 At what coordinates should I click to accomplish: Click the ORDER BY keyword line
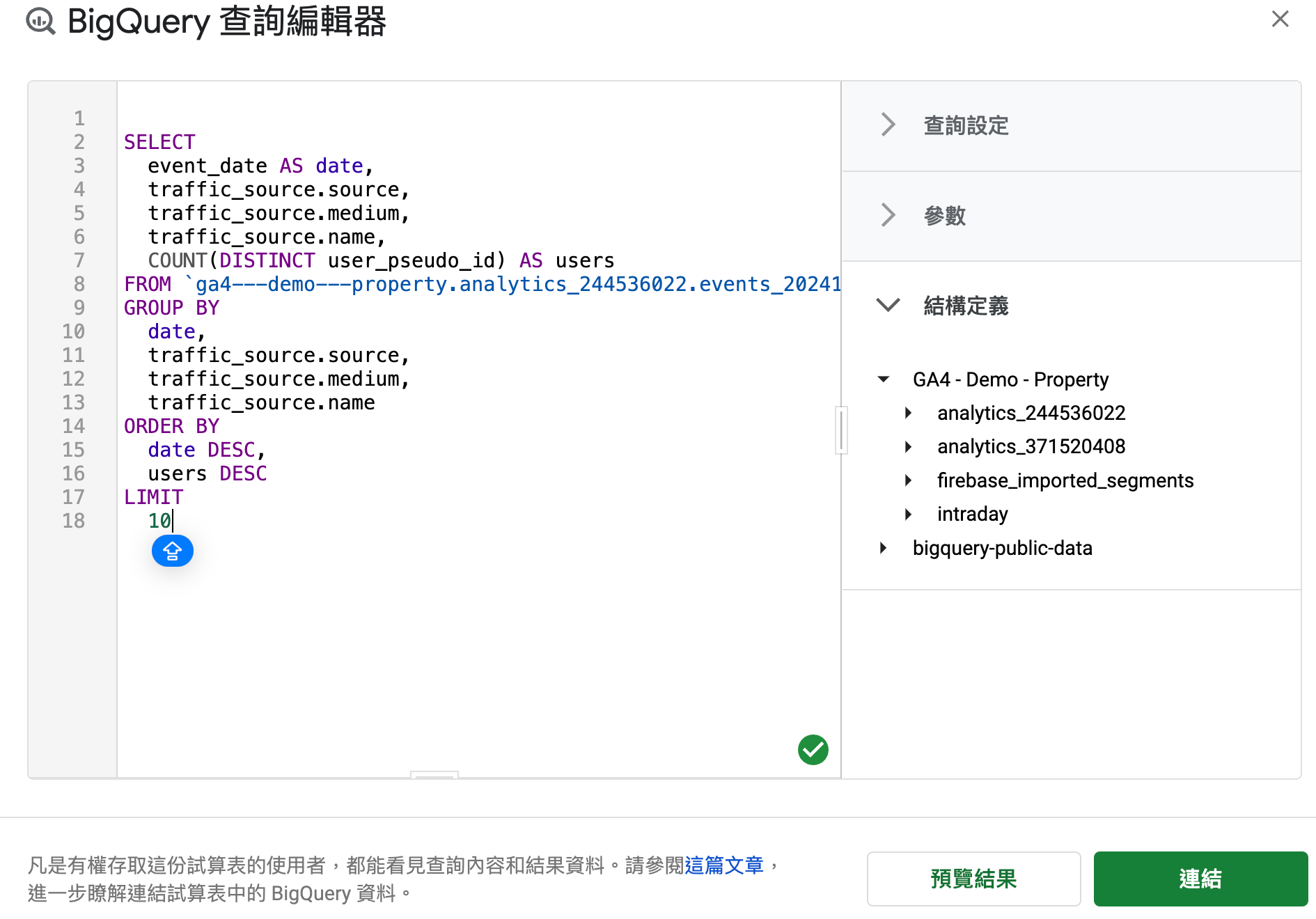coord(171,426)
